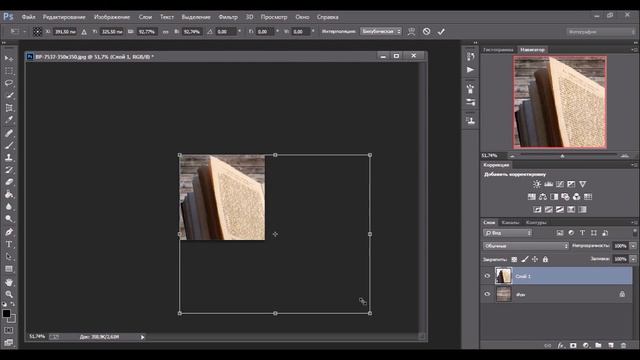Toggle the pixel layer filter
This screenshot has width=640, height=360.
(x=560, y=233)
